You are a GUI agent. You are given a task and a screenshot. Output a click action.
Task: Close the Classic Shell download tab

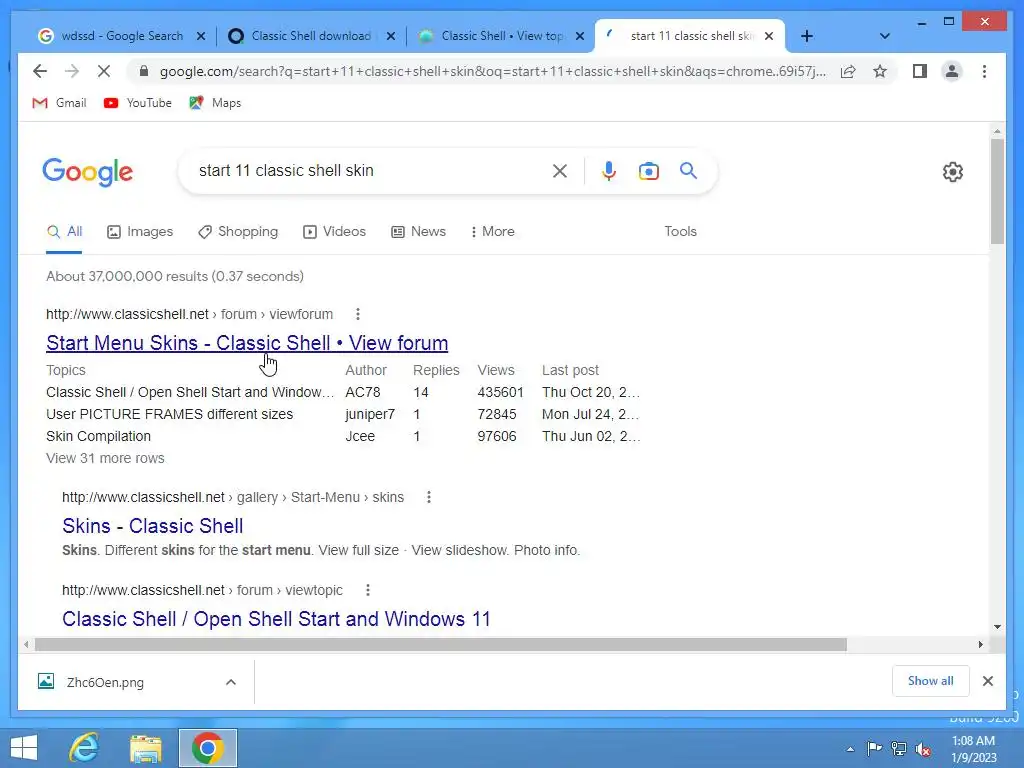point(391,36)
